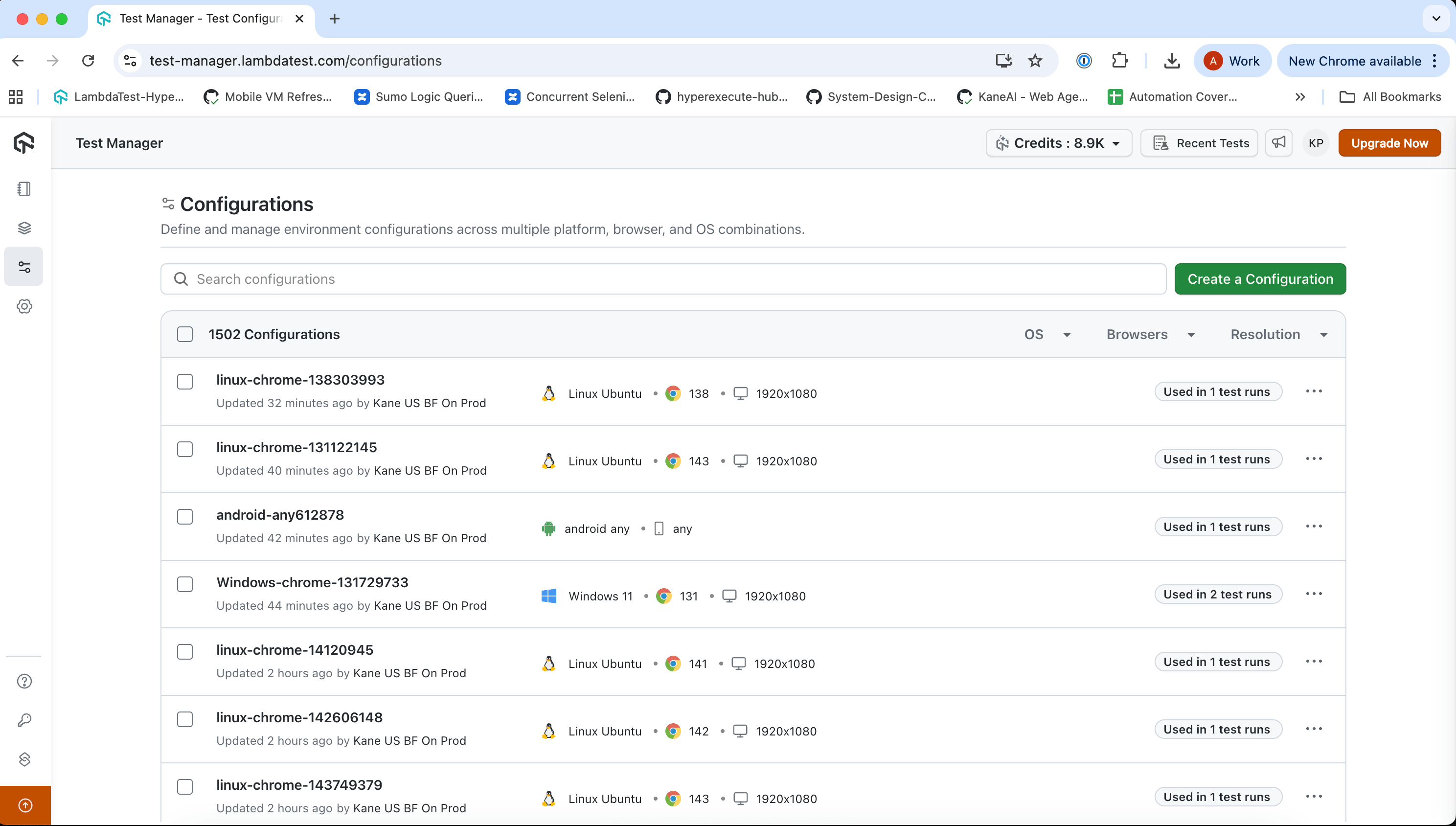Expand the OS filter dropdown
This screenshot has height=826, width=1456.
tap(1046, 334)
